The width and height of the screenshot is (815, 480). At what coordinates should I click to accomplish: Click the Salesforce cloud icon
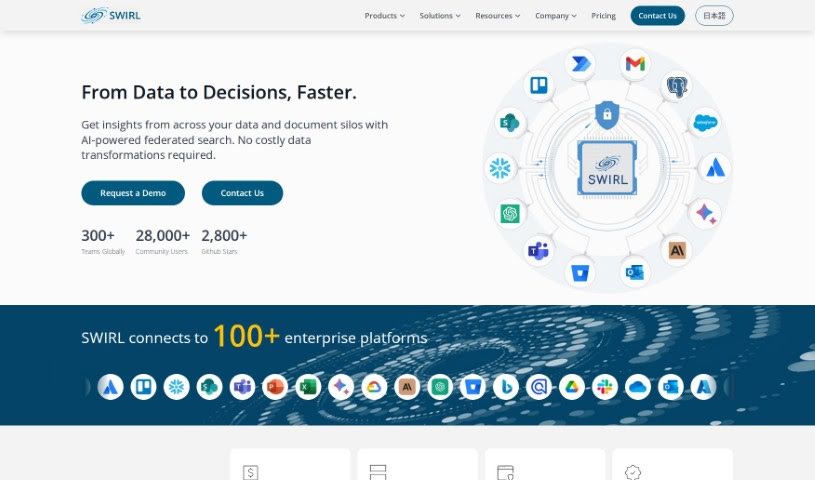(x=705, y=122)
